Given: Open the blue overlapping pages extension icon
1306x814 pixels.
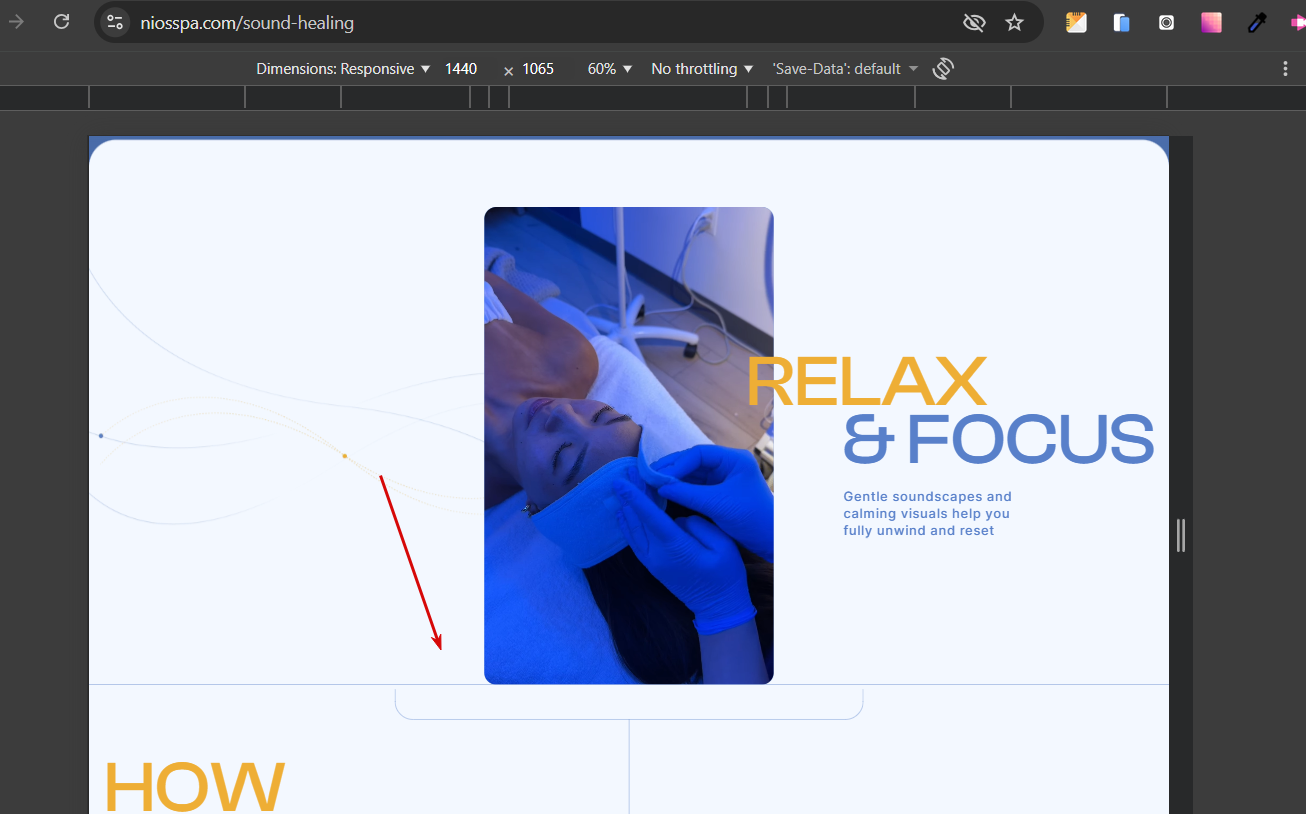Looking at the screenshot, I should click(1121, 22).
